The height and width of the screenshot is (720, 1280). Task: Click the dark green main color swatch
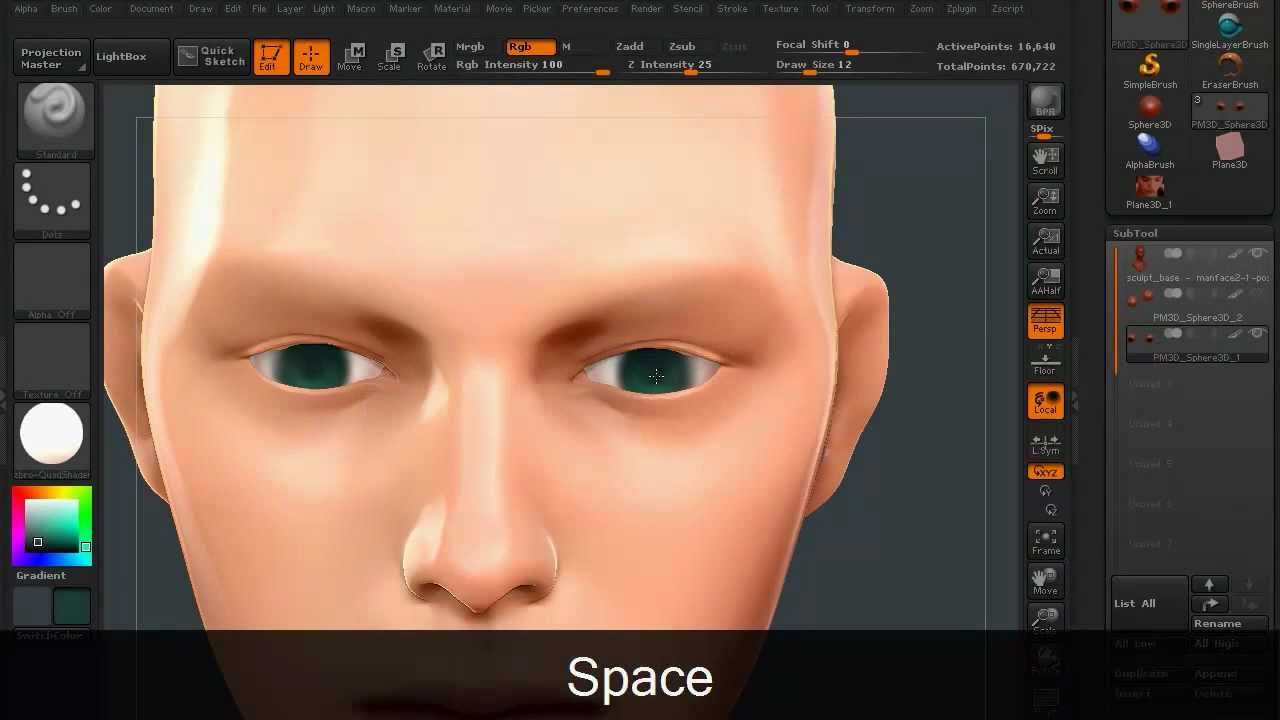tap(71, 607)
